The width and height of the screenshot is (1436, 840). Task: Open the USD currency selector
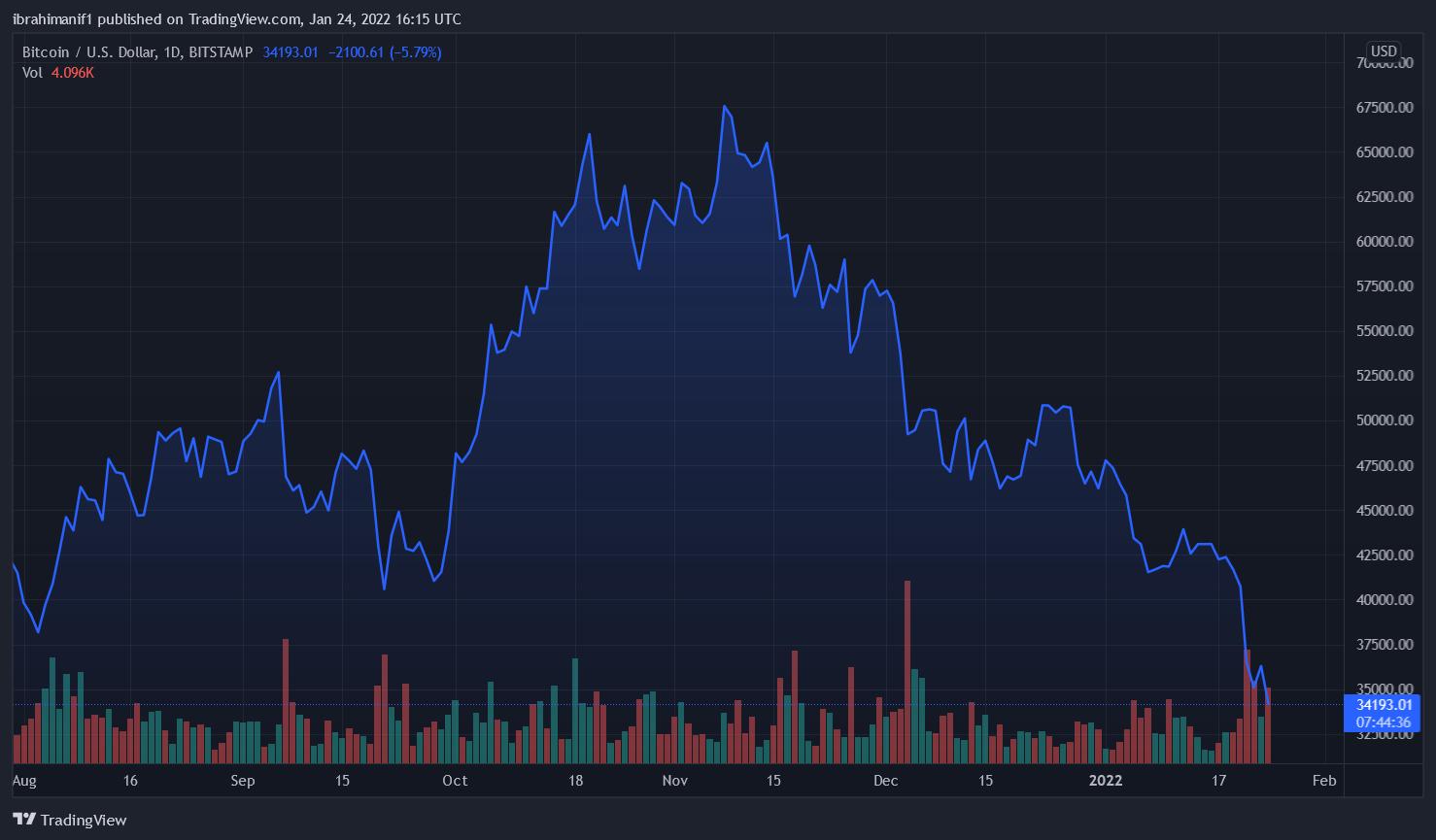coord(1384,51)
